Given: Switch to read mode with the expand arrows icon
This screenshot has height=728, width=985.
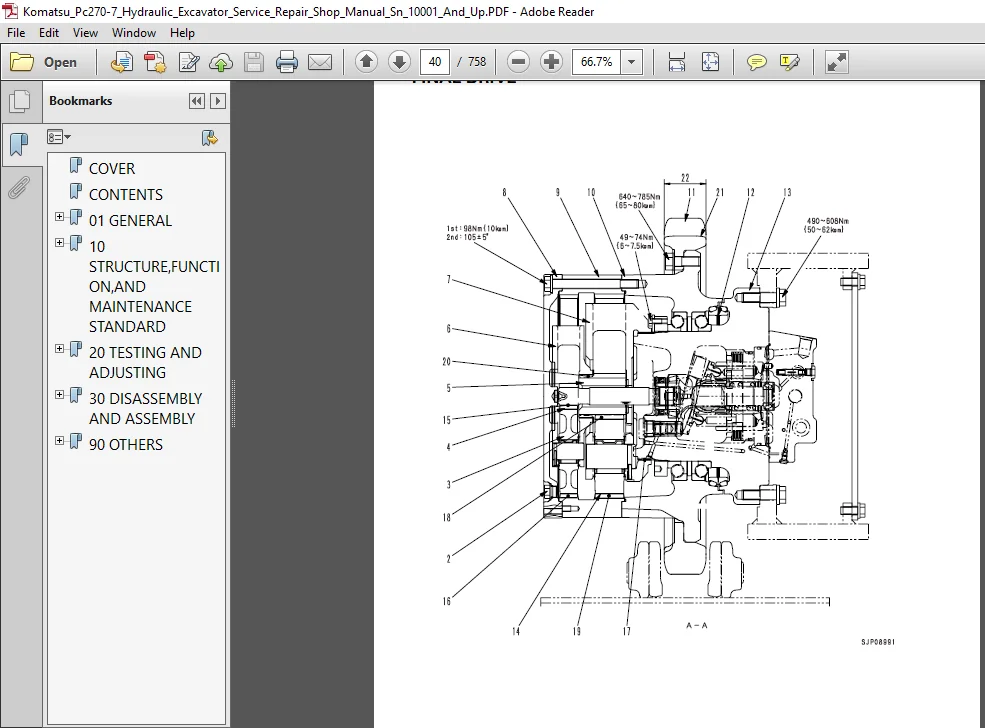Looking at the screenshot, I should coord(836,62).
